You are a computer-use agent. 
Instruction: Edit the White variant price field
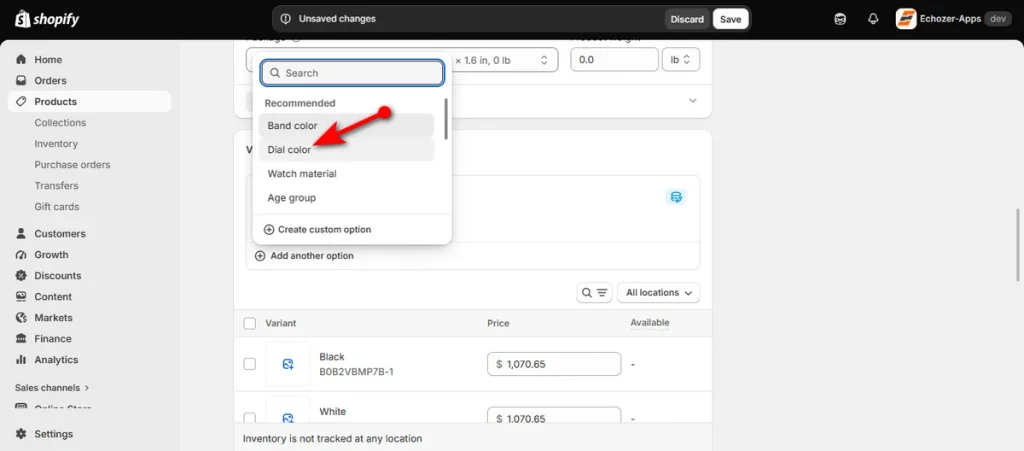click(x=554, y=415)
